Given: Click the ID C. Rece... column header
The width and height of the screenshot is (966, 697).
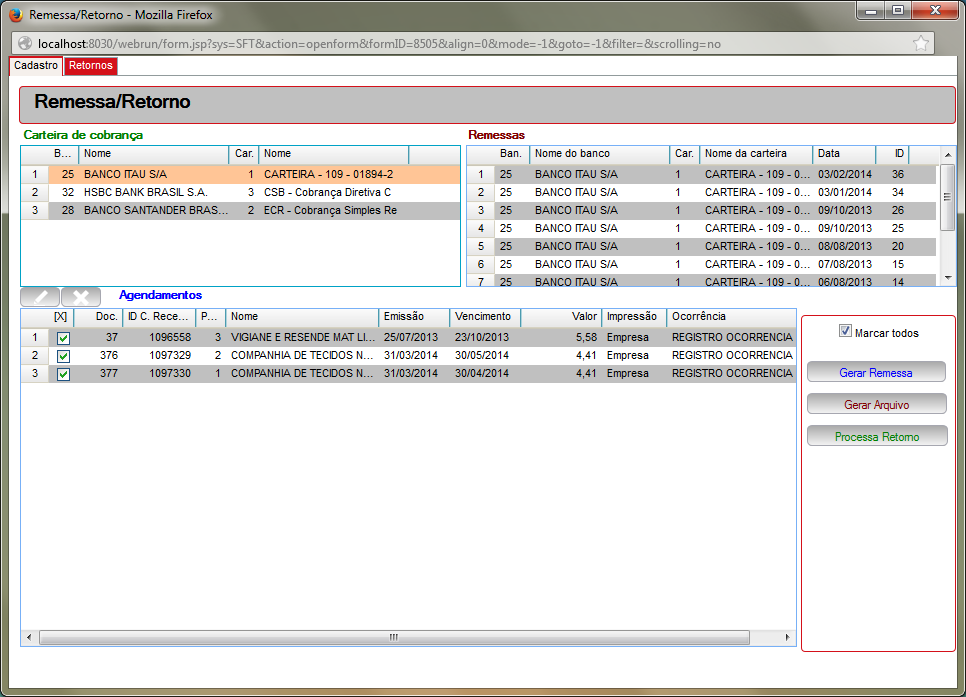Looking at the screenshot, I should tap(159, 317).
